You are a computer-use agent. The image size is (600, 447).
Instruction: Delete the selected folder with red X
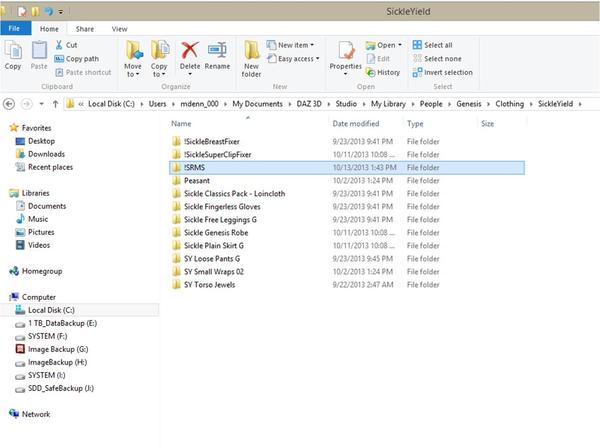190,57
